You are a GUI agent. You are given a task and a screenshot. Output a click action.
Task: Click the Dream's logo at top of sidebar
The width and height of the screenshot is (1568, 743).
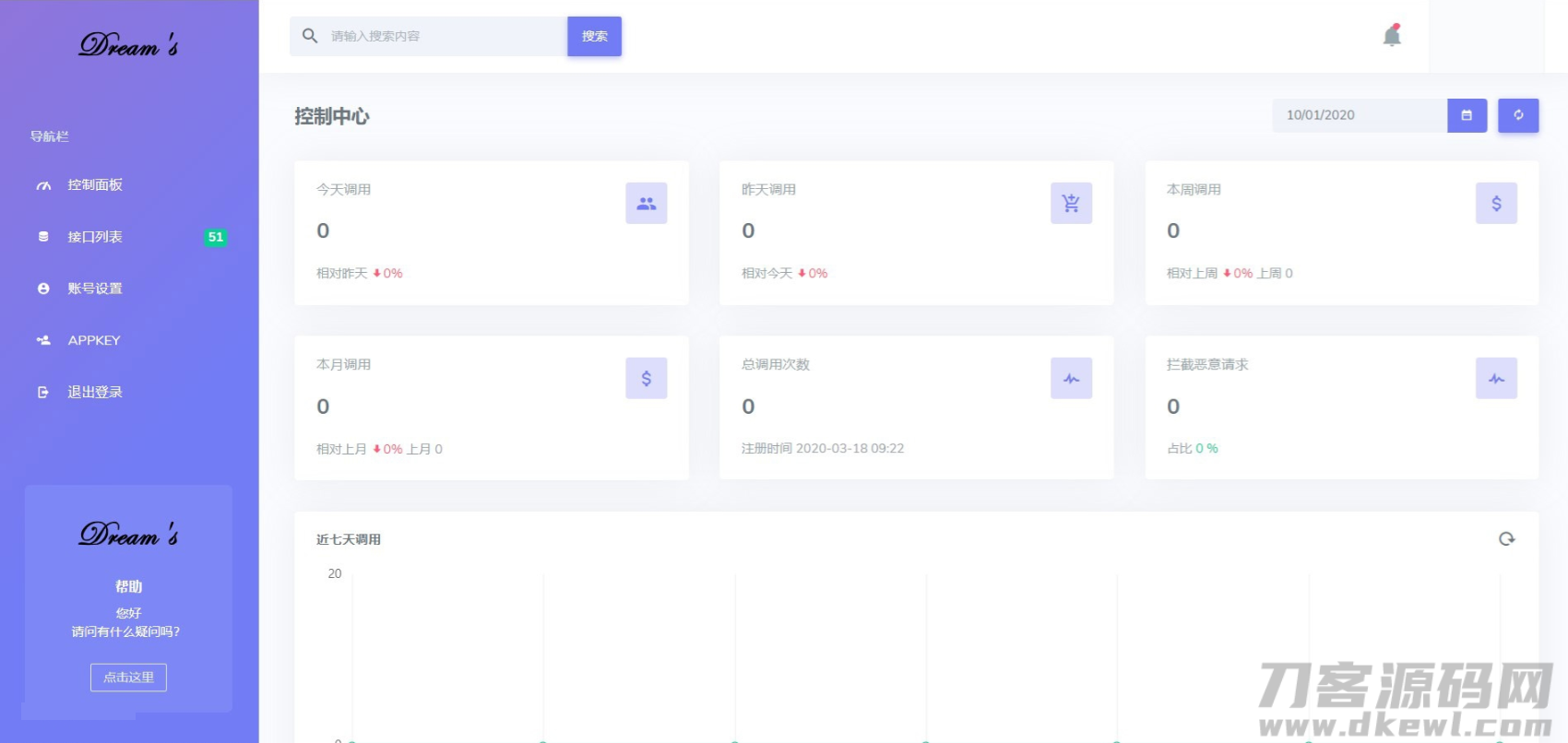(x=128, y=45)
